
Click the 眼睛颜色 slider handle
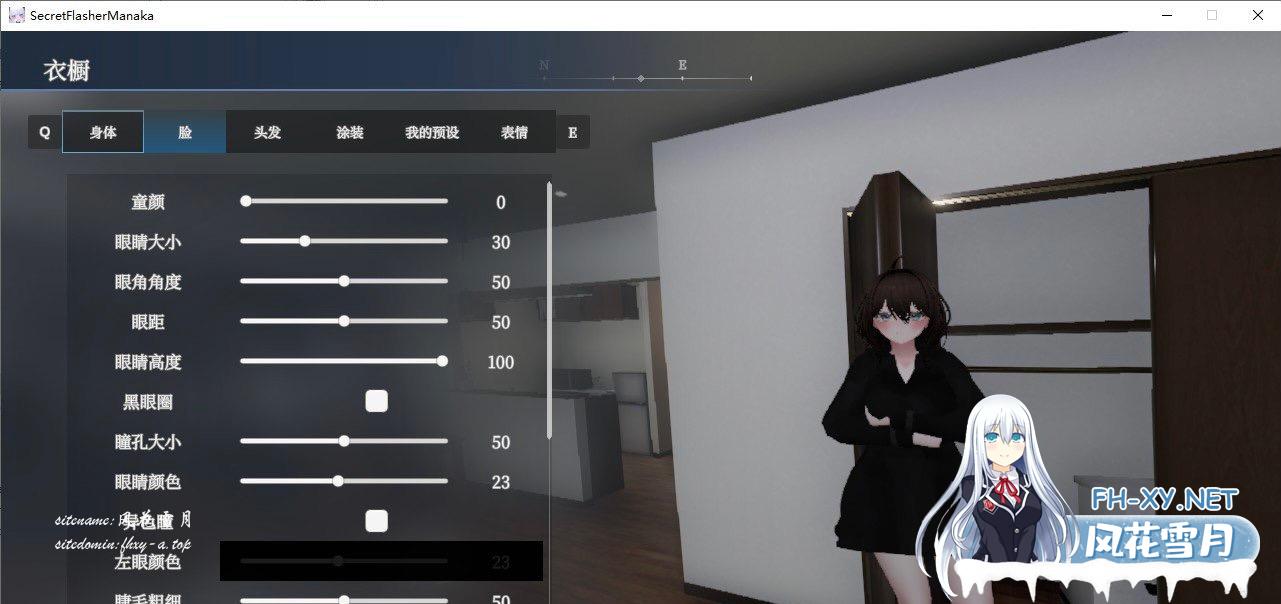click(x=338, y=481)
